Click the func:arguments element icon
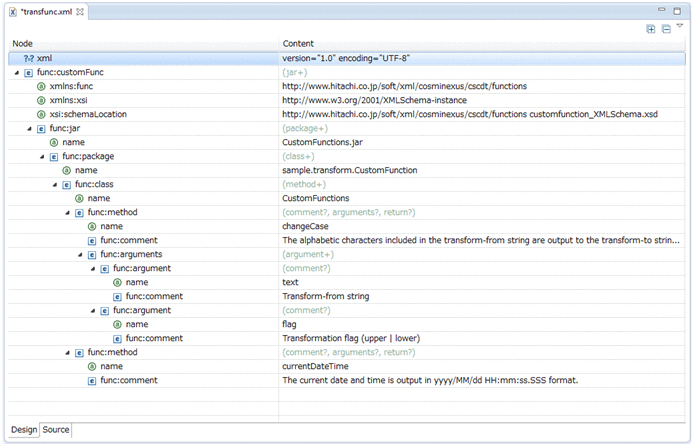695x447 pixels. point(92,254)
